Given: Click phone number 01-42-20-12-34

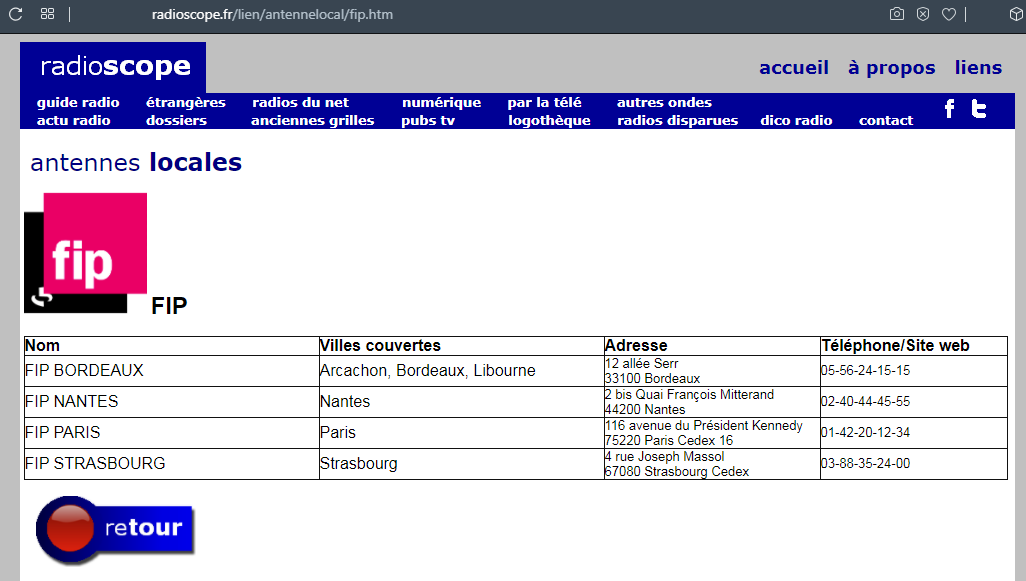Looking at the screenshot, I should pos(865,432).
